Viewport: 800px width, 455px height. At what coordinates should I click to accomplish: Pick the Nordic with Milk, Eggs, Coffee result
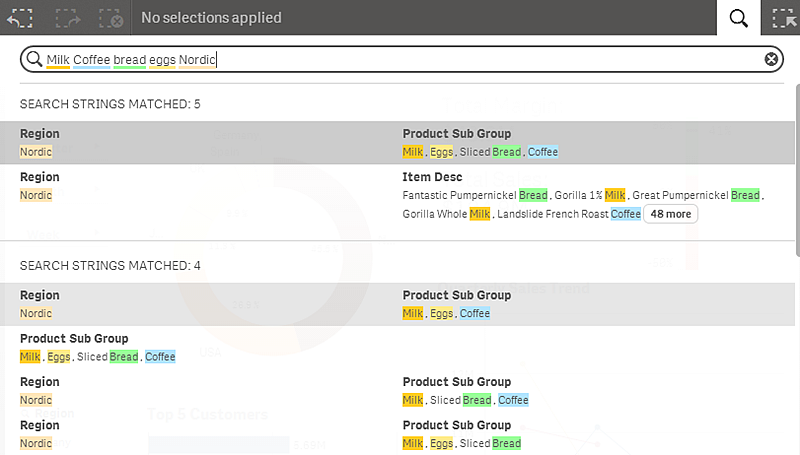[x=400, y=304]
